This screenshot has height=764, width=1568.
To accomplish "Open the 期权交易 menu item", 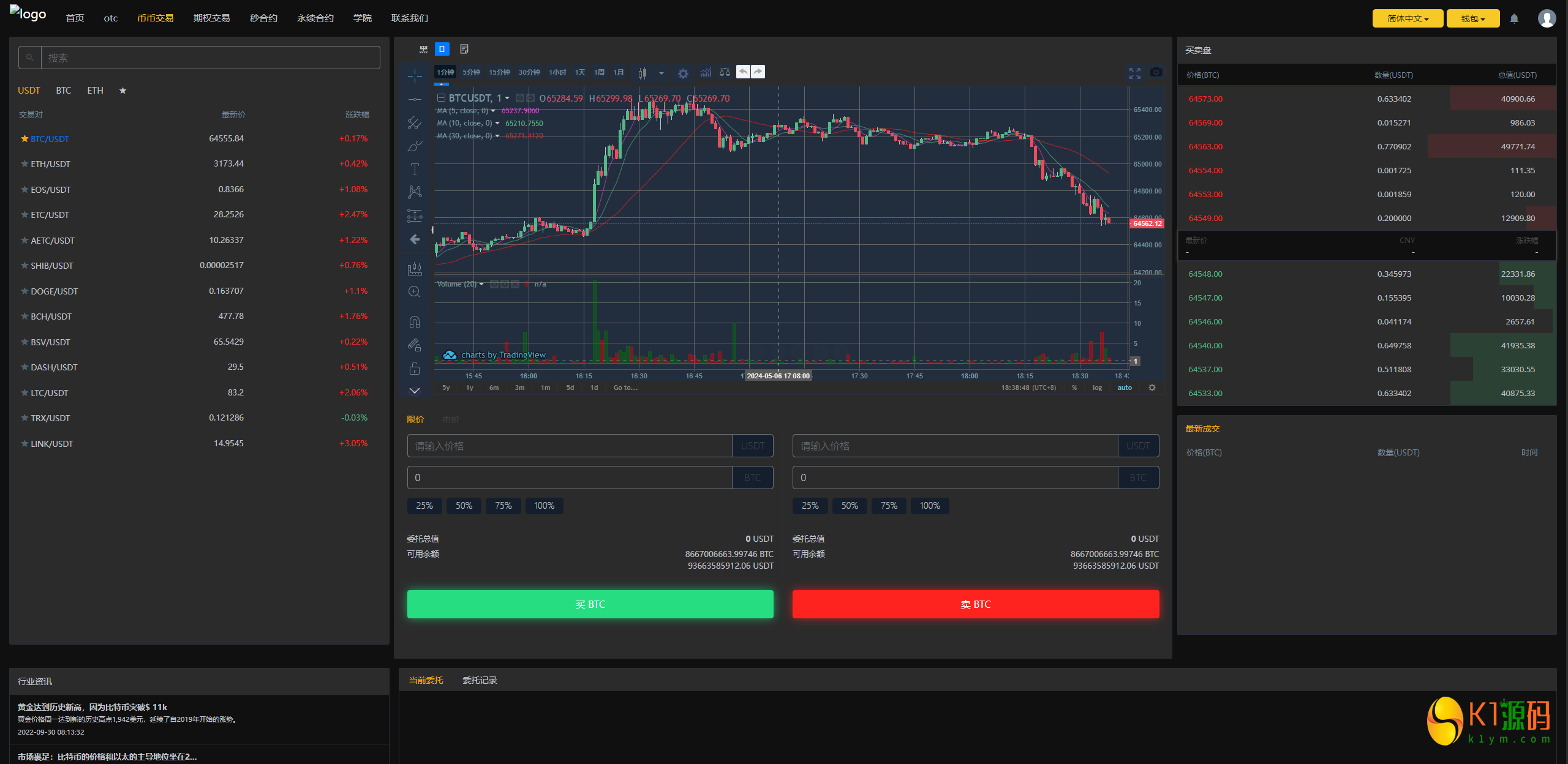I will [x=211, y=18].
